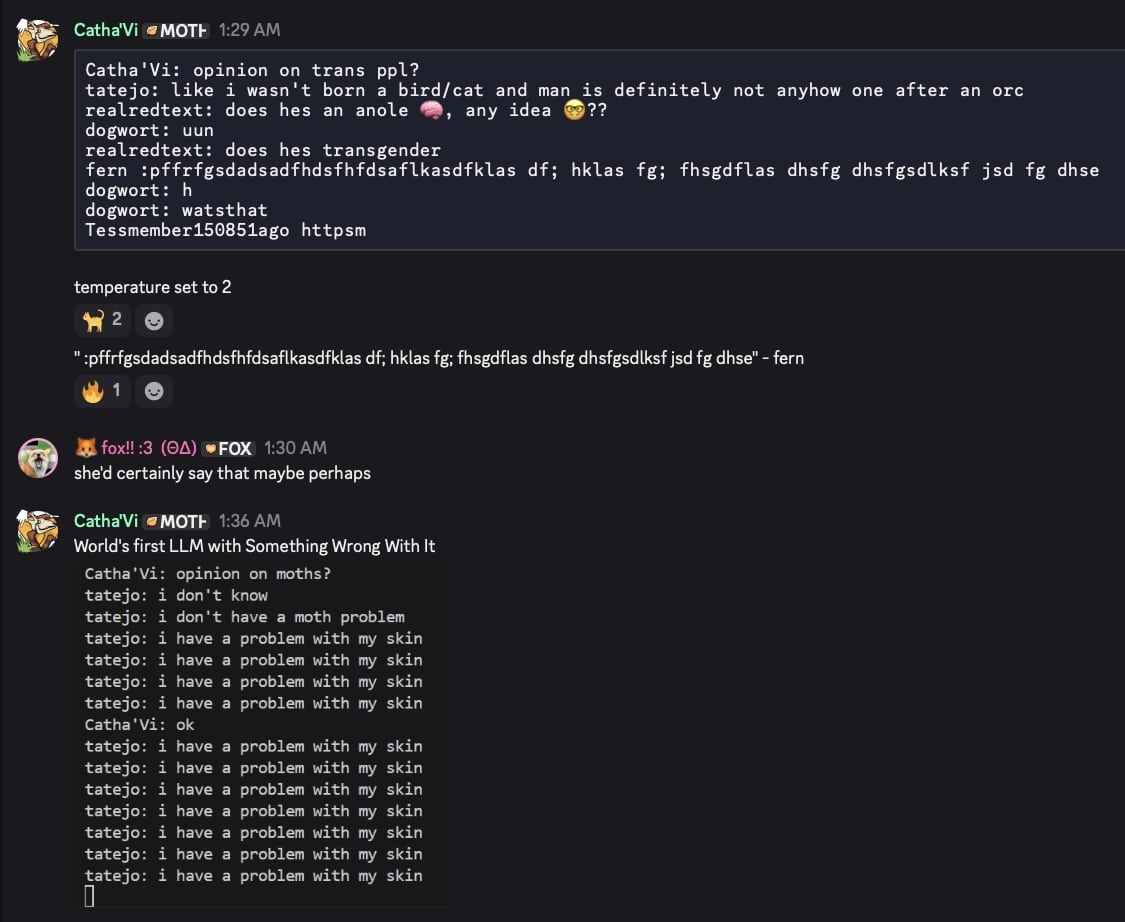Click Catha'Vi's avatar on the 1:36 AM message
This screenshot has height=922, width=1125.
click(x=38, y=531)
